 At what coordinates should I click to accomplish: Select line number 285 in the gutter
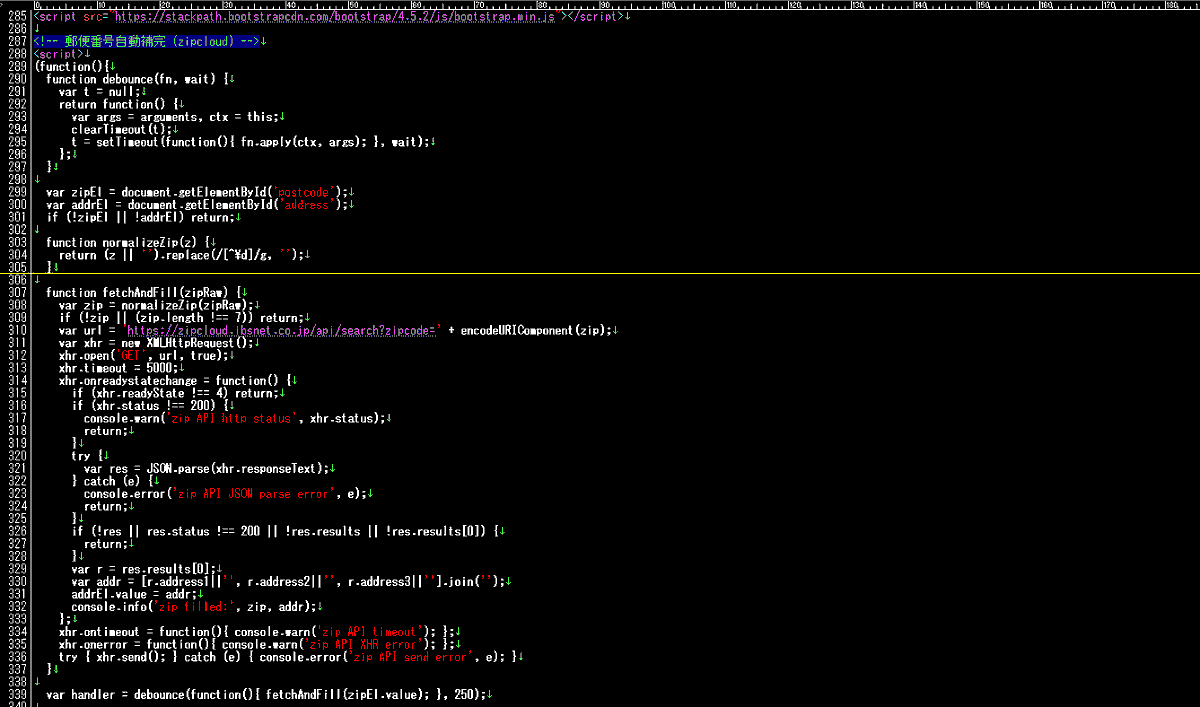[15, 17]
